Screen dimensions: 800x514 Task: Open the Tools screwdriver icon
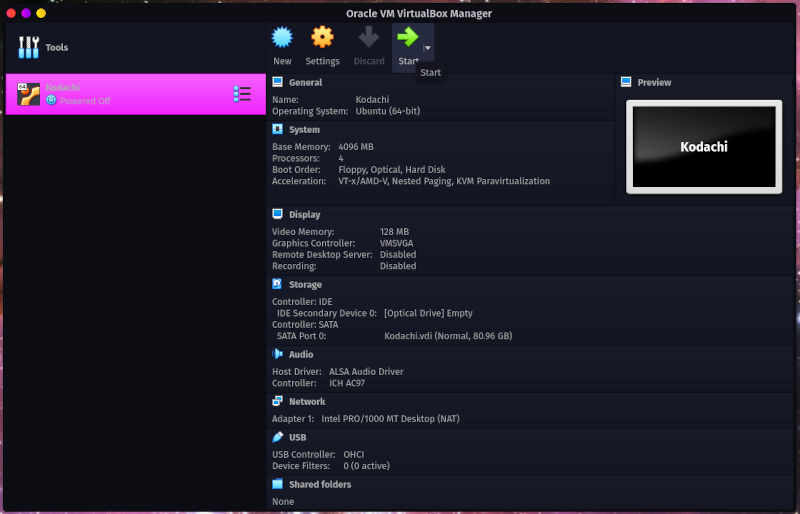click(29, 47)
